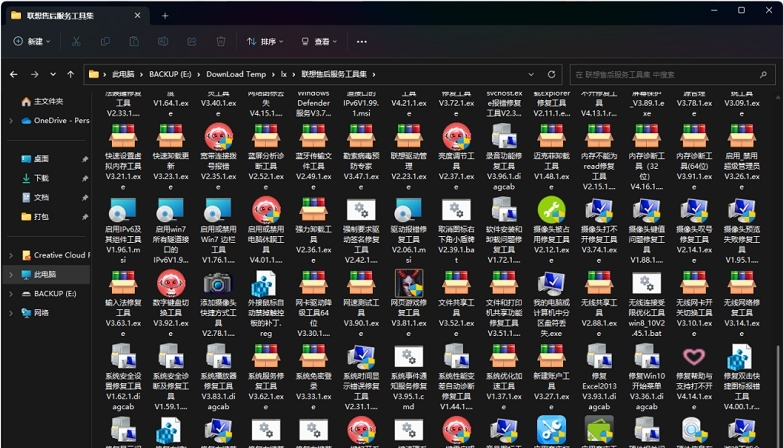Select the 修复Excel2013 file icon

click(599, 357)
